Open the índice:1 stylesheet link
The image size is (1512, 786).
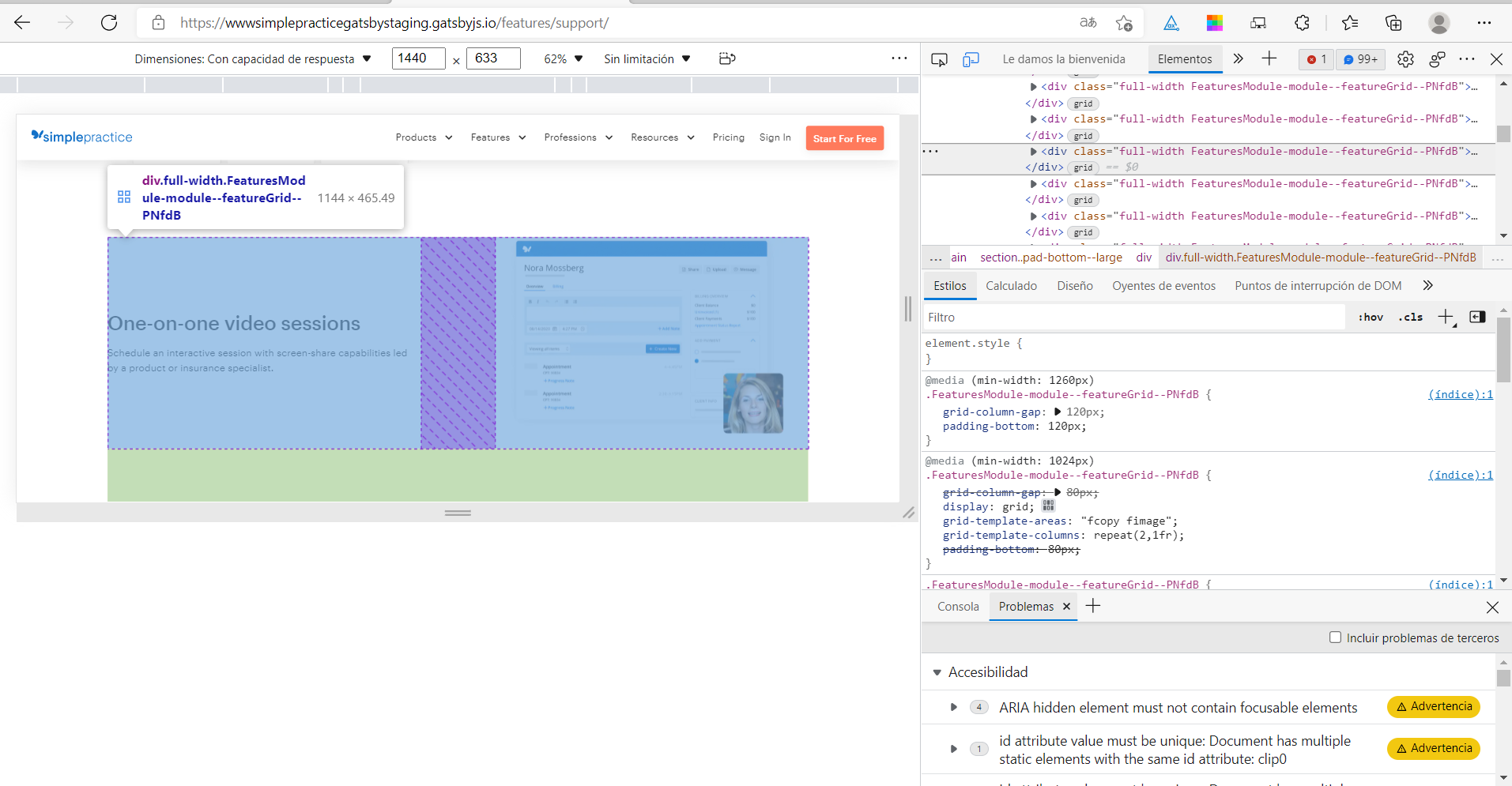[1460, 394]
